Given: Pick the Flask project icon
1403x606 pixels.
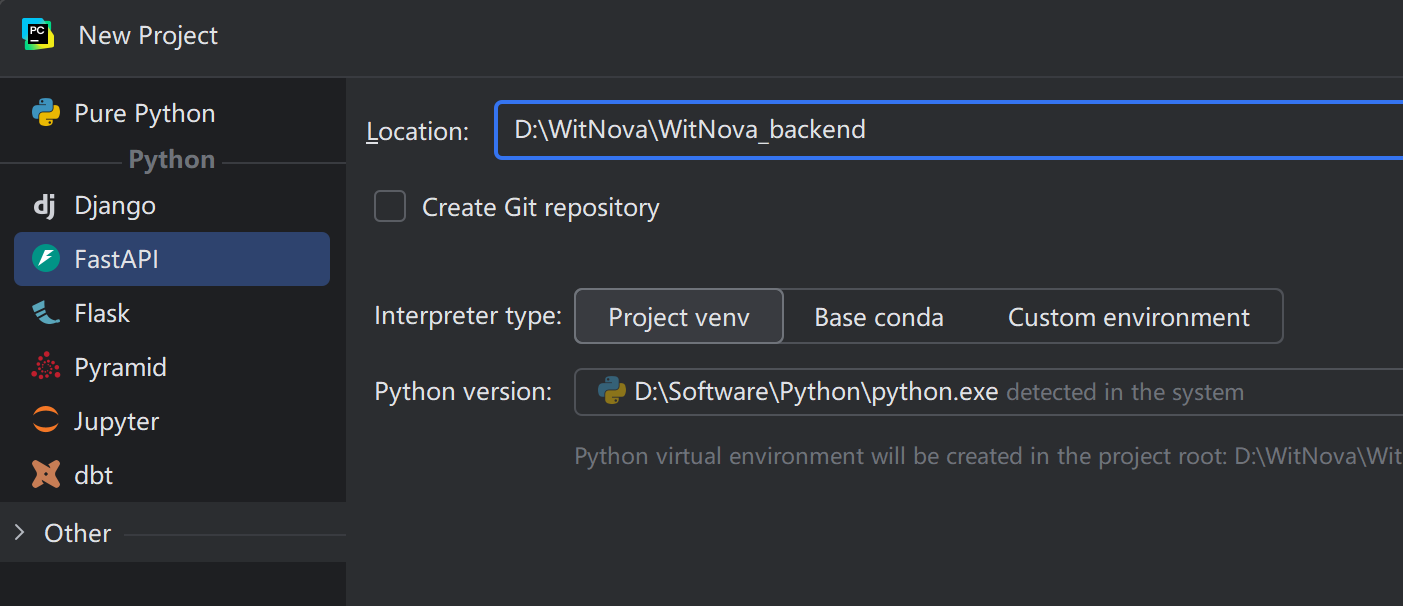Looking at the screenshot, I should (46, 313).
